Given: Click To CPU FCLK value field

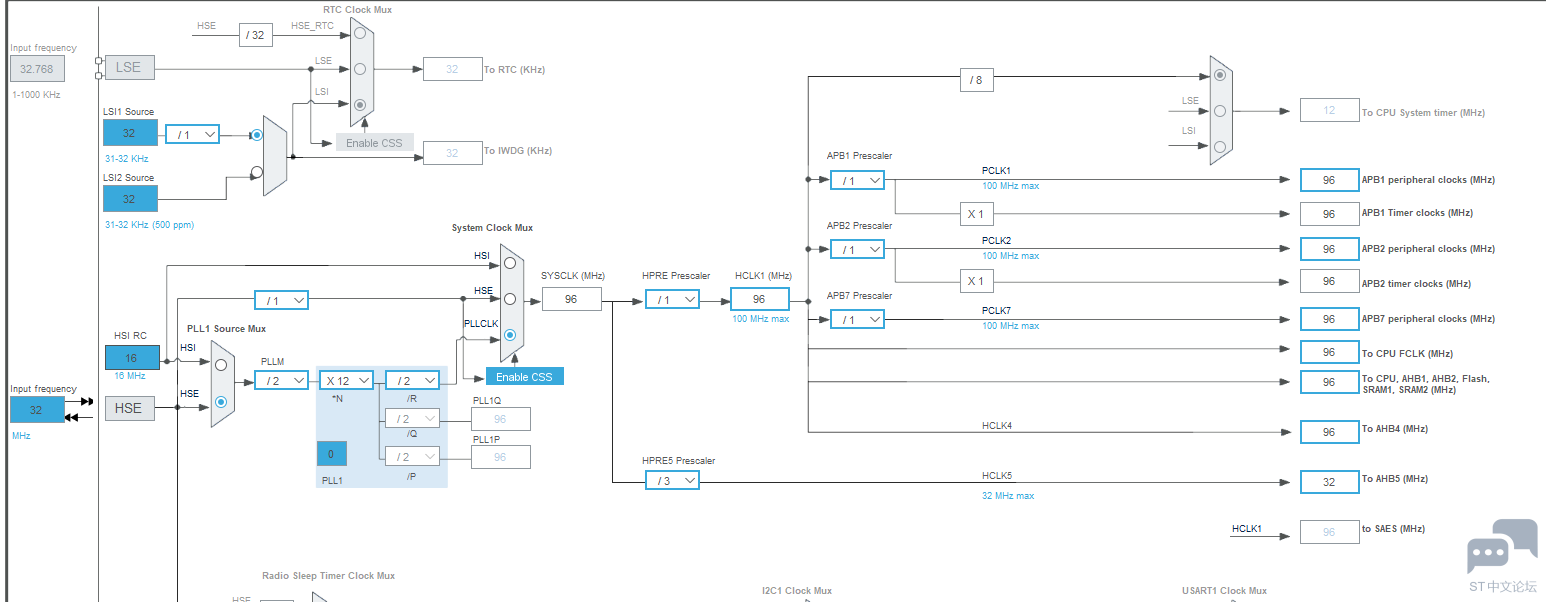Looking at the screenshot, I should [1329, 352].
